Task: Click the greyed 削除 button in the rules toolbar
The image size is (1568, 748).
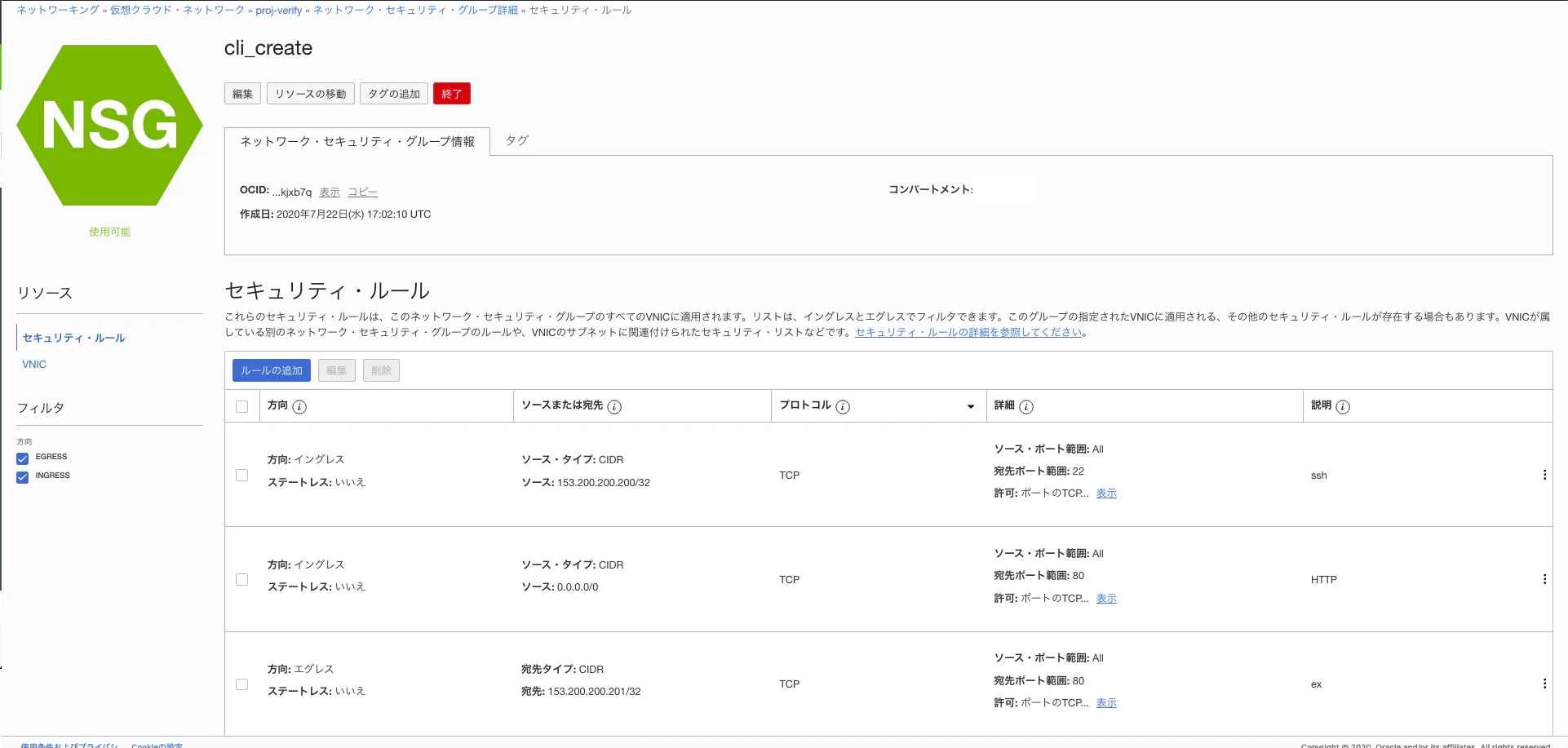Action: click(381, 370)
